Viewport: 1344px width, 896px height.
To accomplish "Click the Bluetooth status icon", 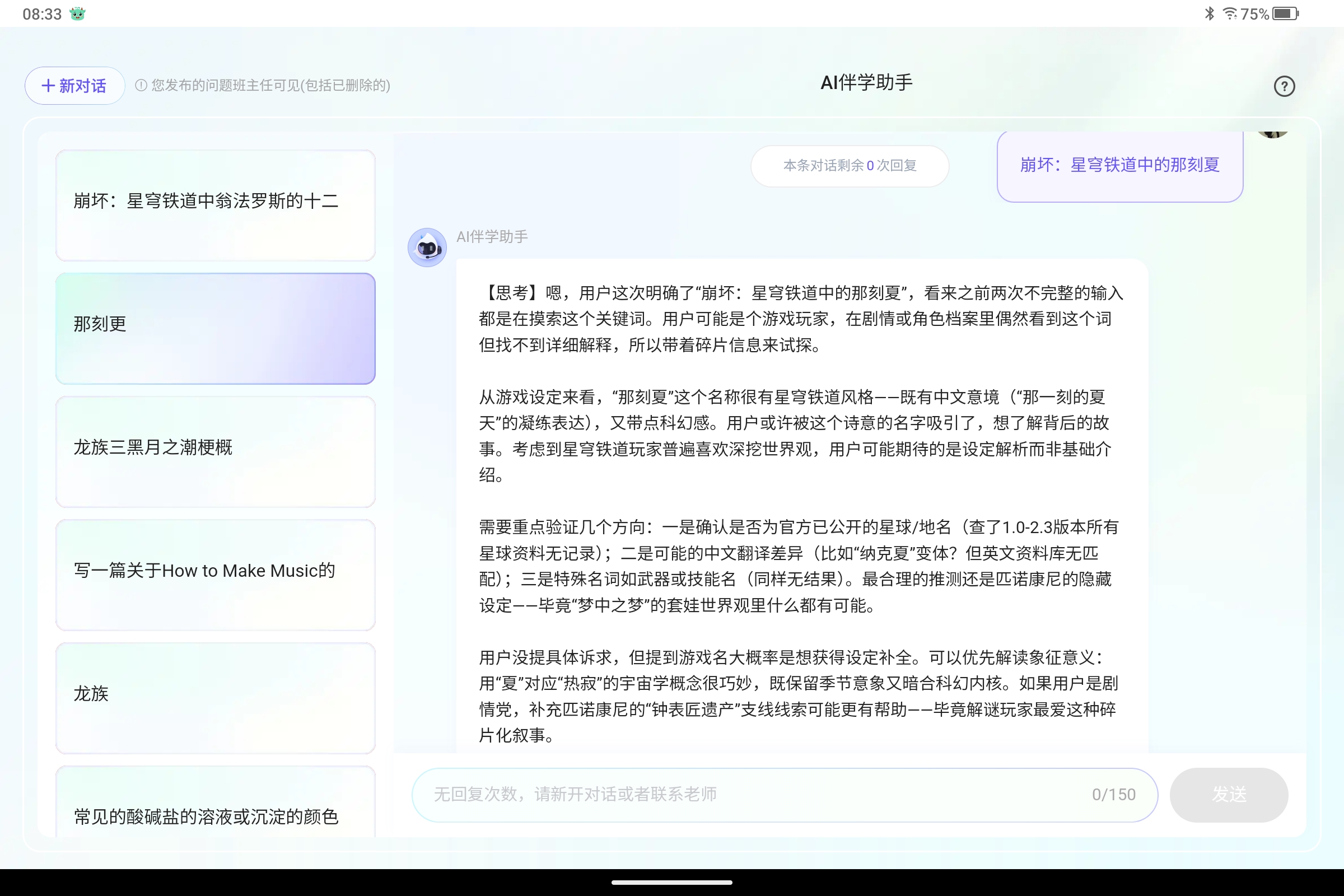I will click(1209, 13).
